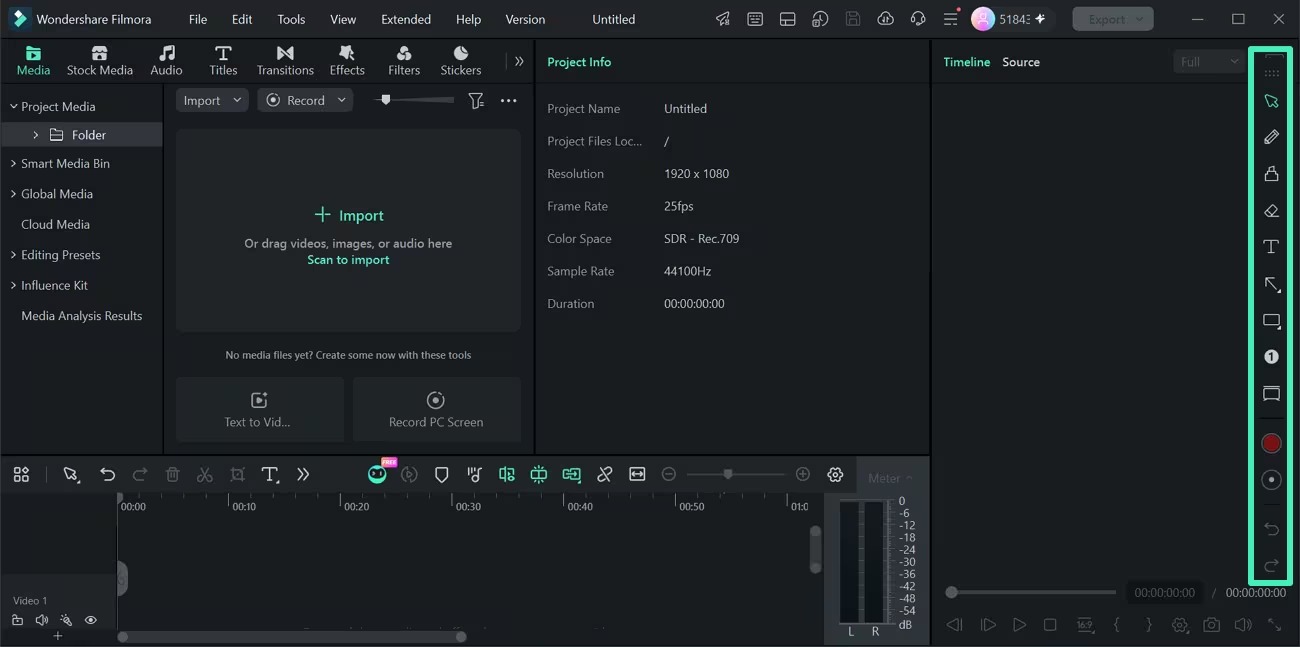Take a preview snapshot with camera icon
This screenshot has width=1300, height=647.
tap(1211, 625)
